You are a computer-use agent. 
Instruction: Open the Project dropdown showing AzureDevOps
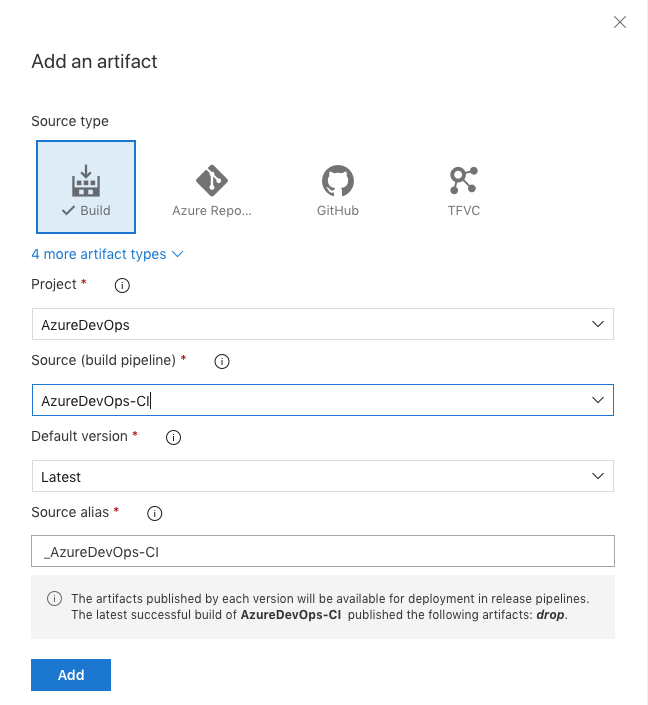pyautogui.click(x=322, y=324)
